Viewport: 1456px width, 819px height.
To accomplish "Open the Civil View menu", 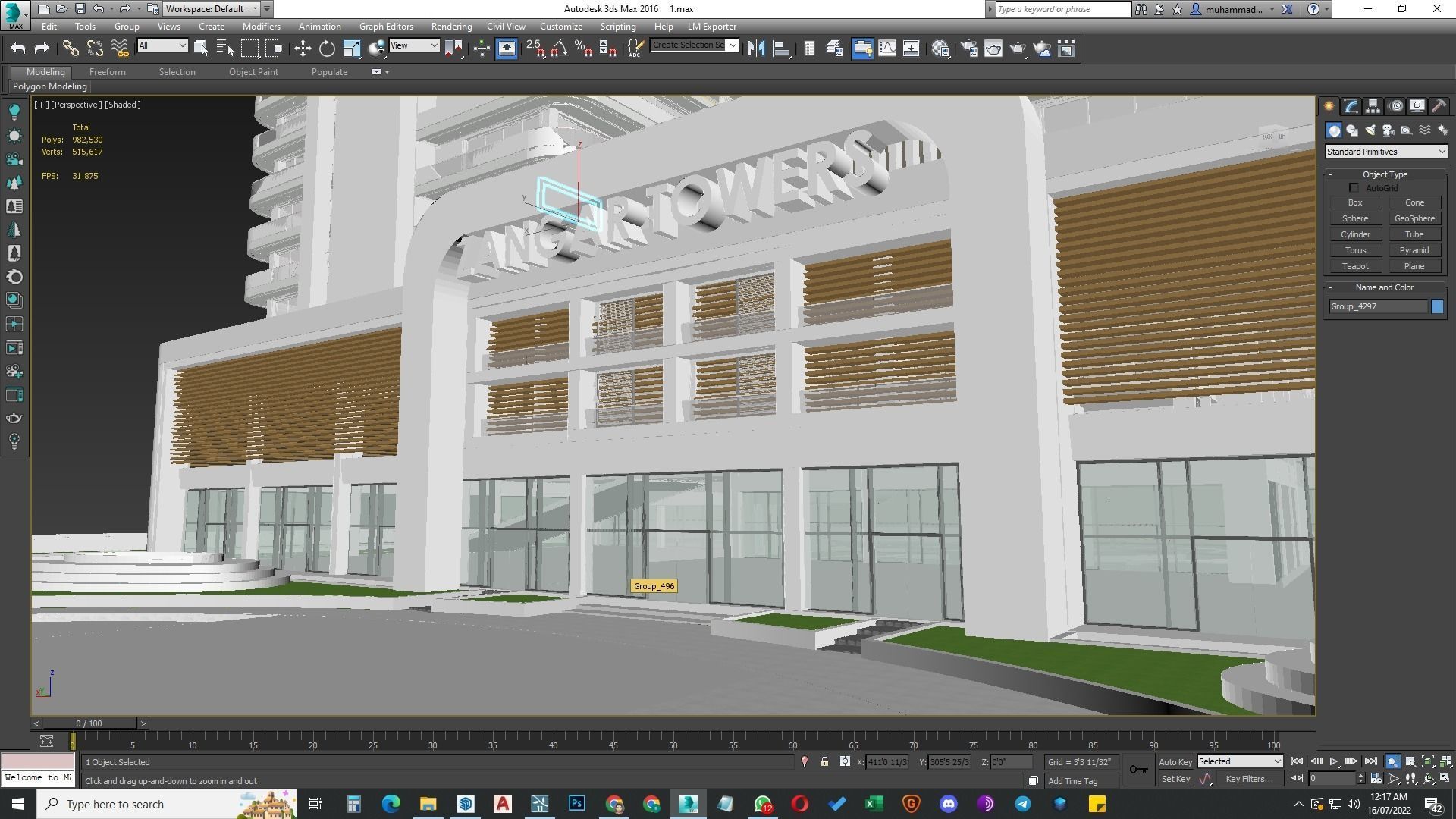I will pos(506,27).
